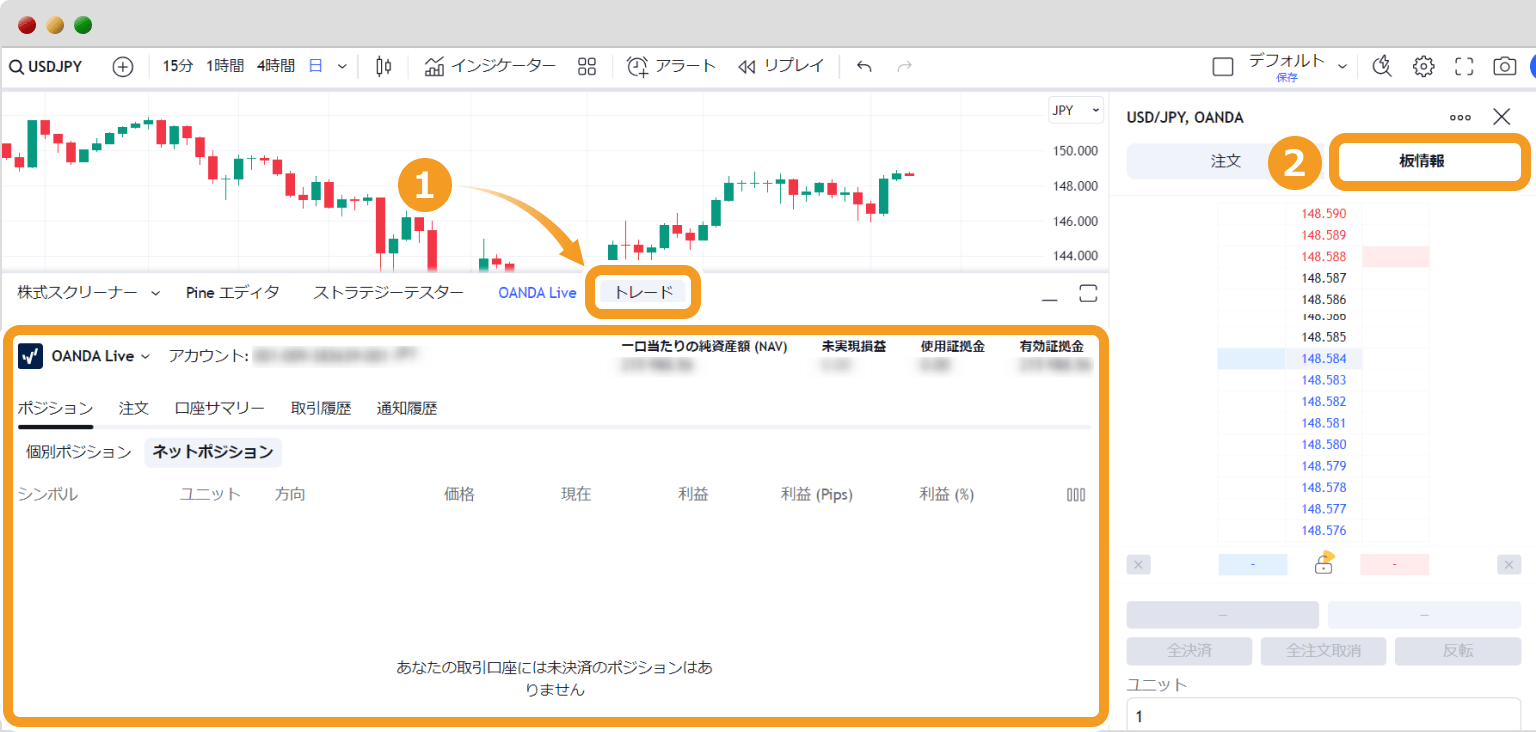Switch to the 板情報 tab

1421,161
